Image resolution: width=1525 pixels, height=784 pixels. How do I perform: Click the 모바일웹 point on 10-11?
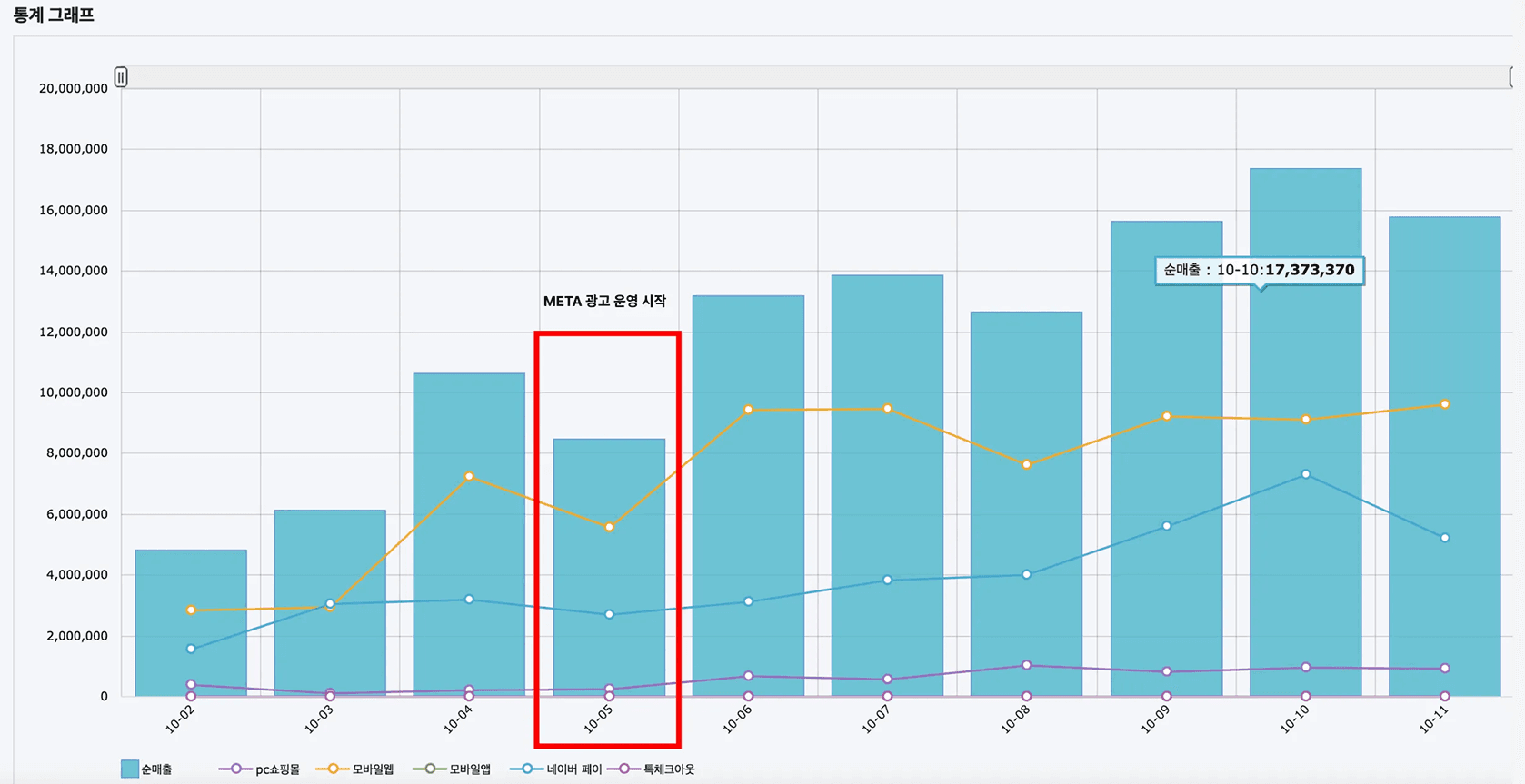[x=1444, y=404]
